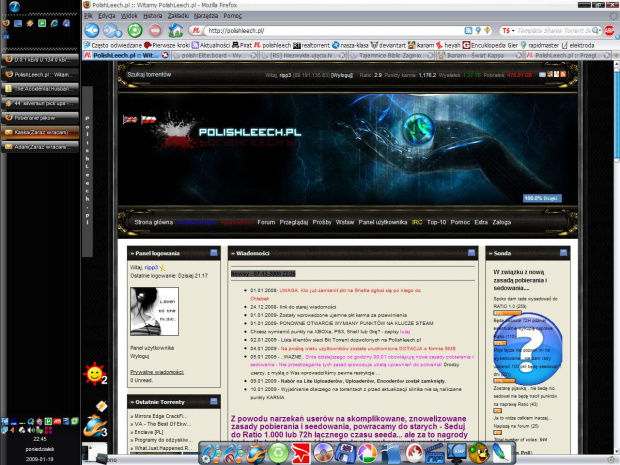
Task: Open the Encyklopedia Gier bookmark
Action: tap(490, 45)
